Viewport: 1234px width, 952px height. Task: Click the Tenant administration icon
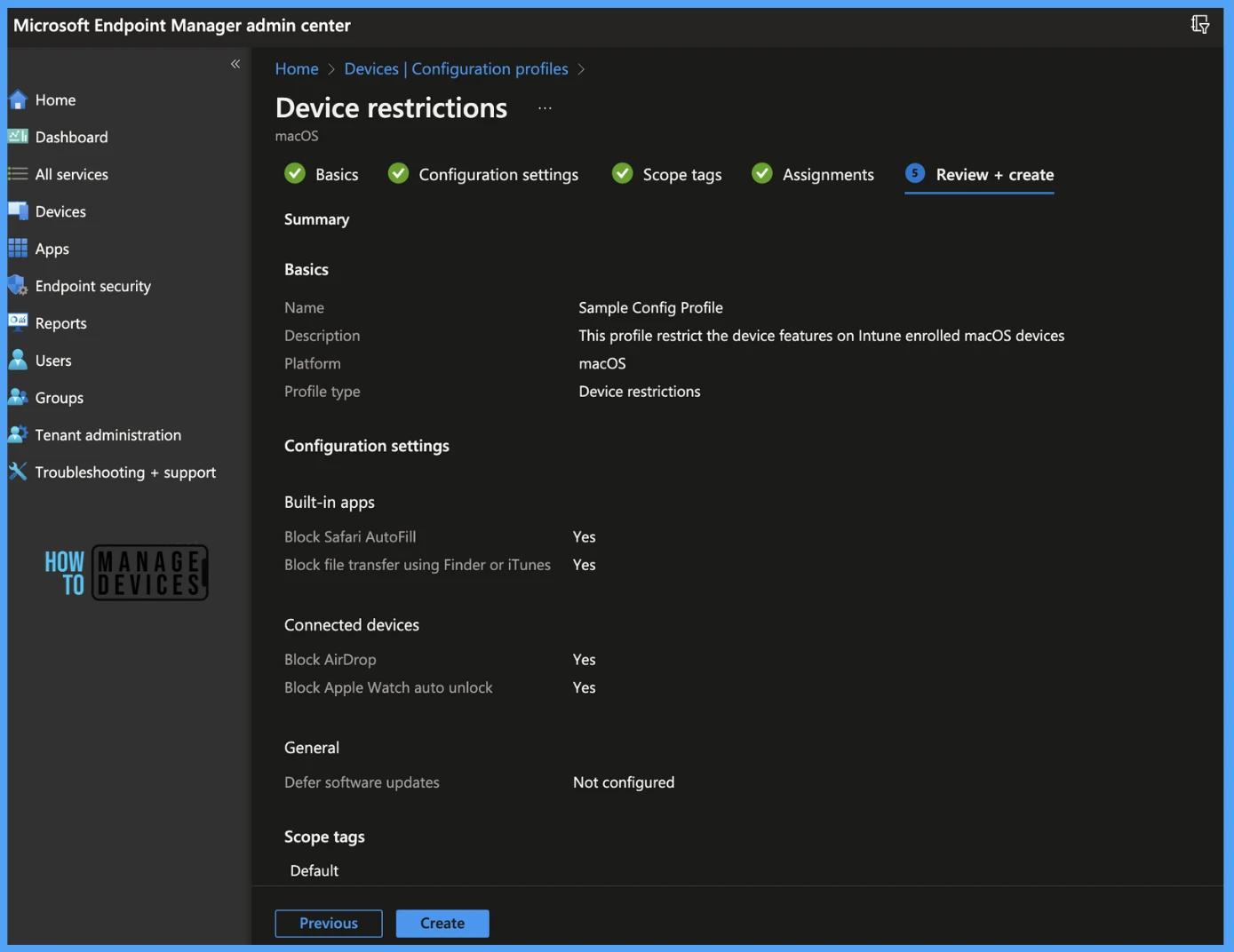click(x=18, y=434)
